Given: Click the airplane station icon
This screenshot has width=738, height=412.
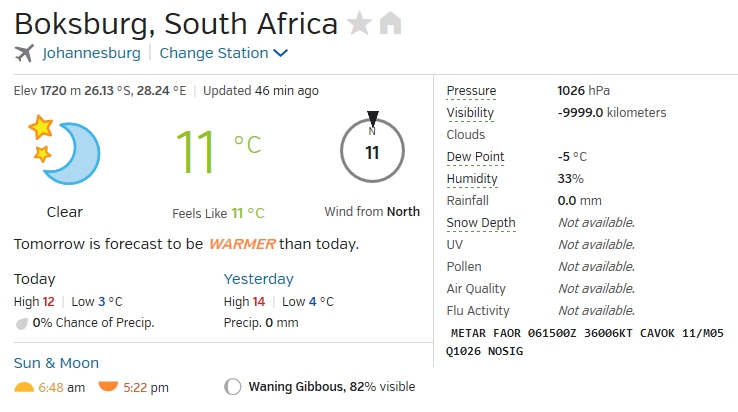Looking at the screenshot, I should coord(24,53).
